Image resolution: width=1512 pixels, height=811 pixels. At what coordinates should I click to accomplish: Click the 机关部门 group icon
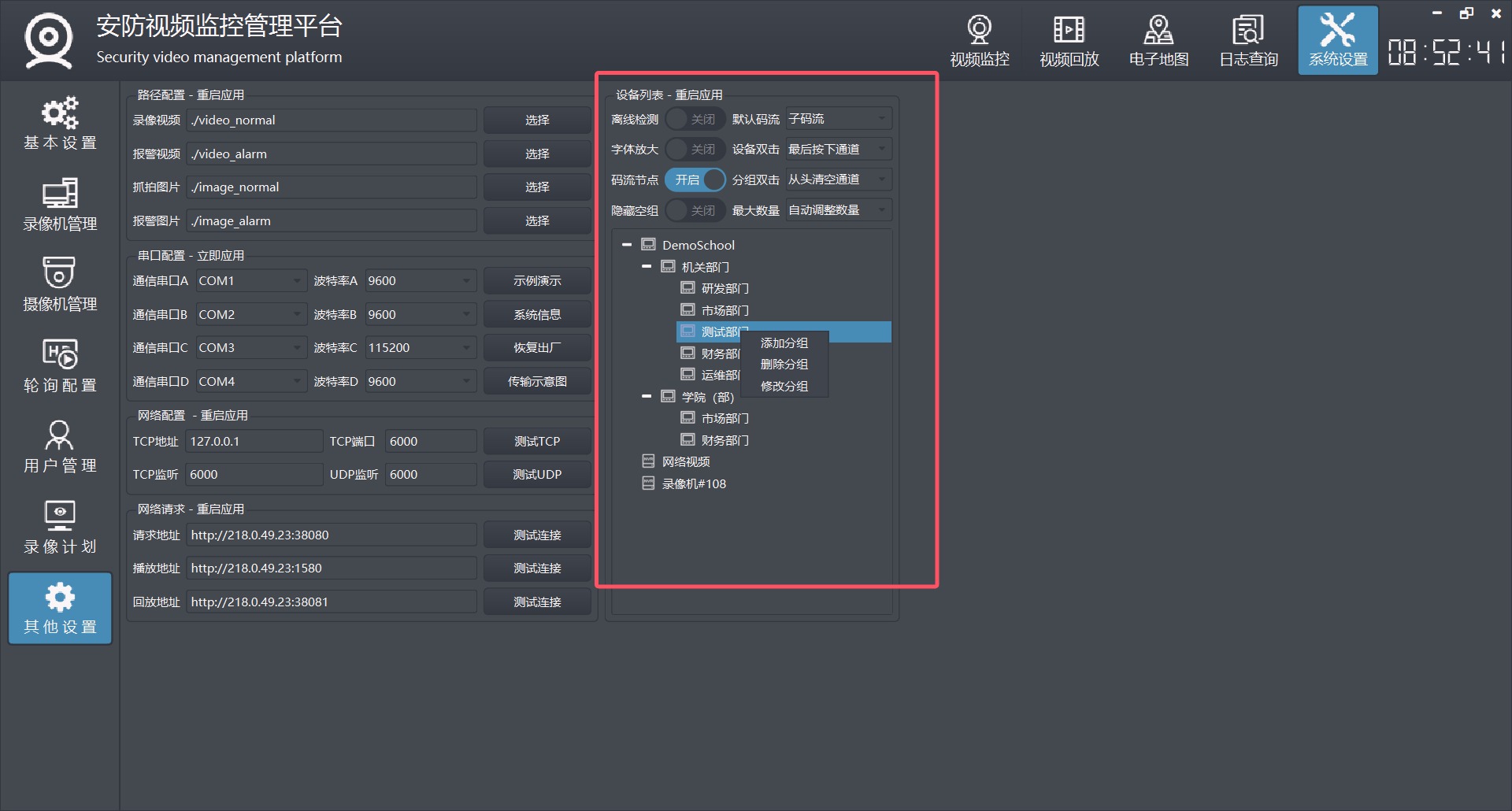click(x=668, y=266)
